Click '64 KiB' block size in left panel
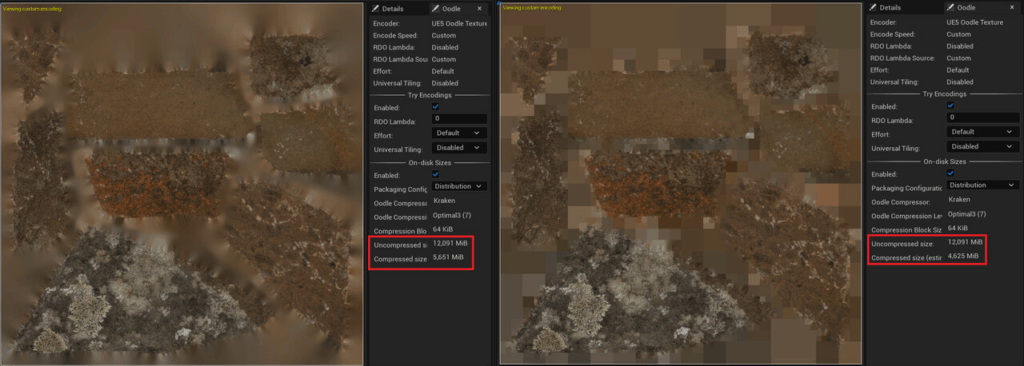1024x366 pixels. 444,229
